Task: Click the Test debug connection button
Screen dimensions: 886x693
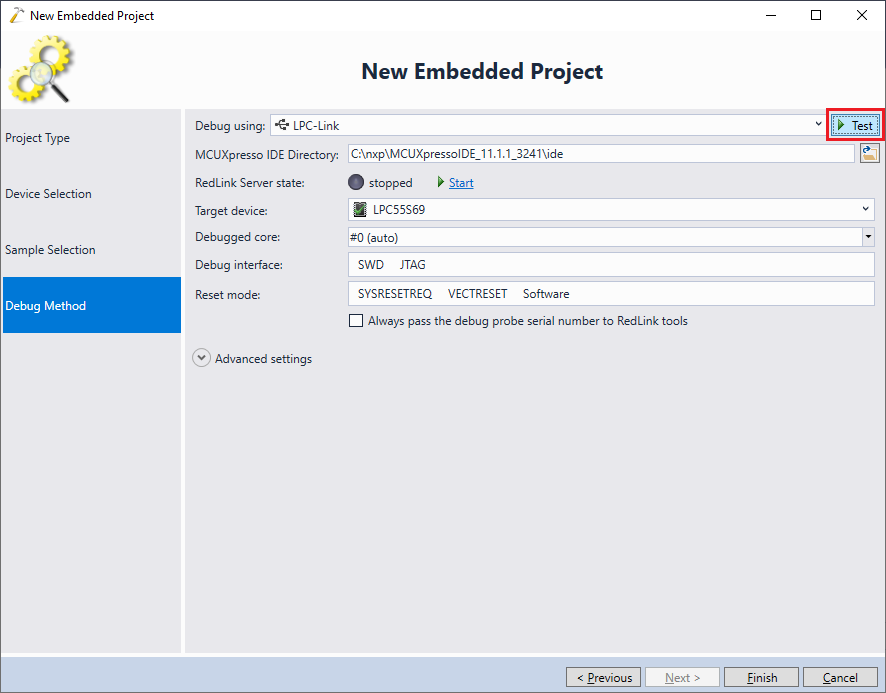Action: coord(855,125)
